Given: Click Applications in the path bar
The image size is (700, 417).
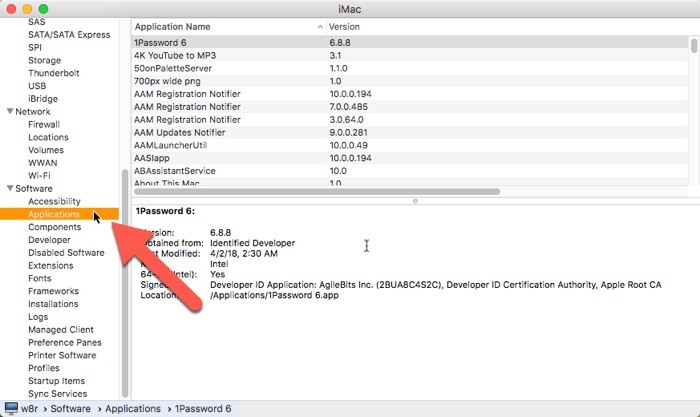Looking at the screenshot, I should coord(133,409).
